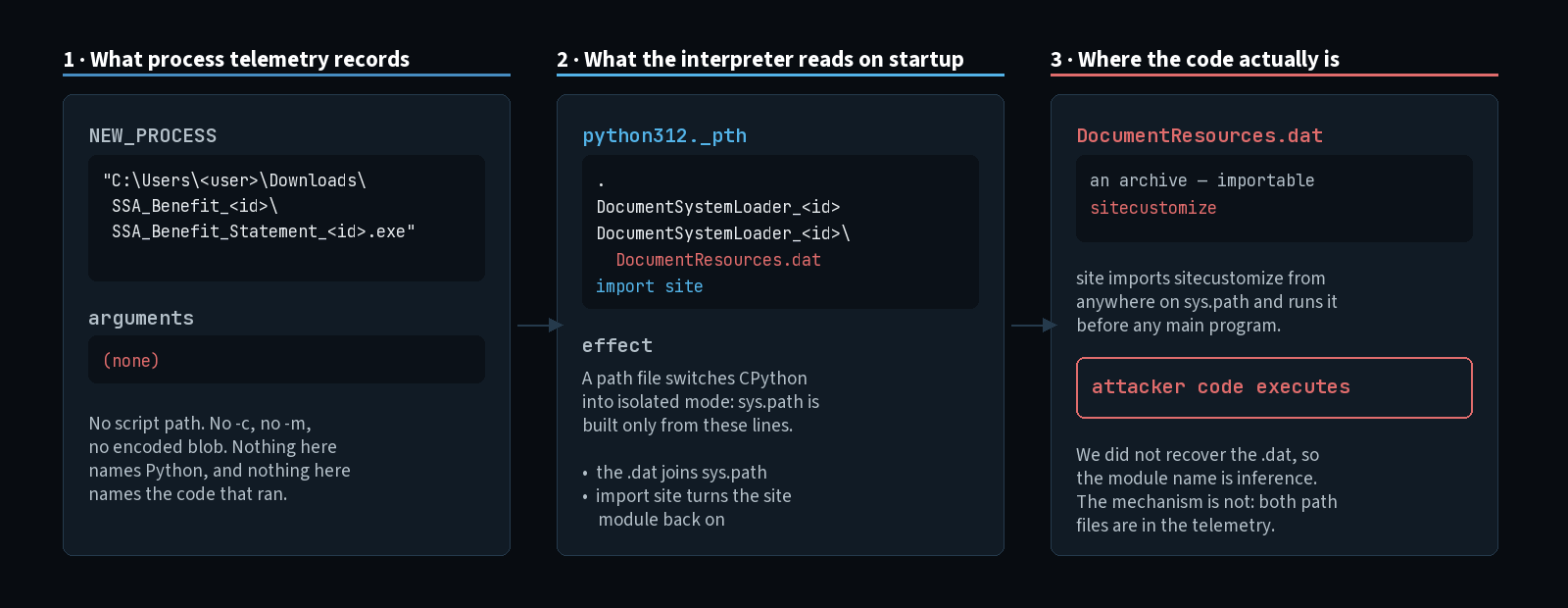
Task: Click "the module name is inference."
Action: pos(1197,479)
